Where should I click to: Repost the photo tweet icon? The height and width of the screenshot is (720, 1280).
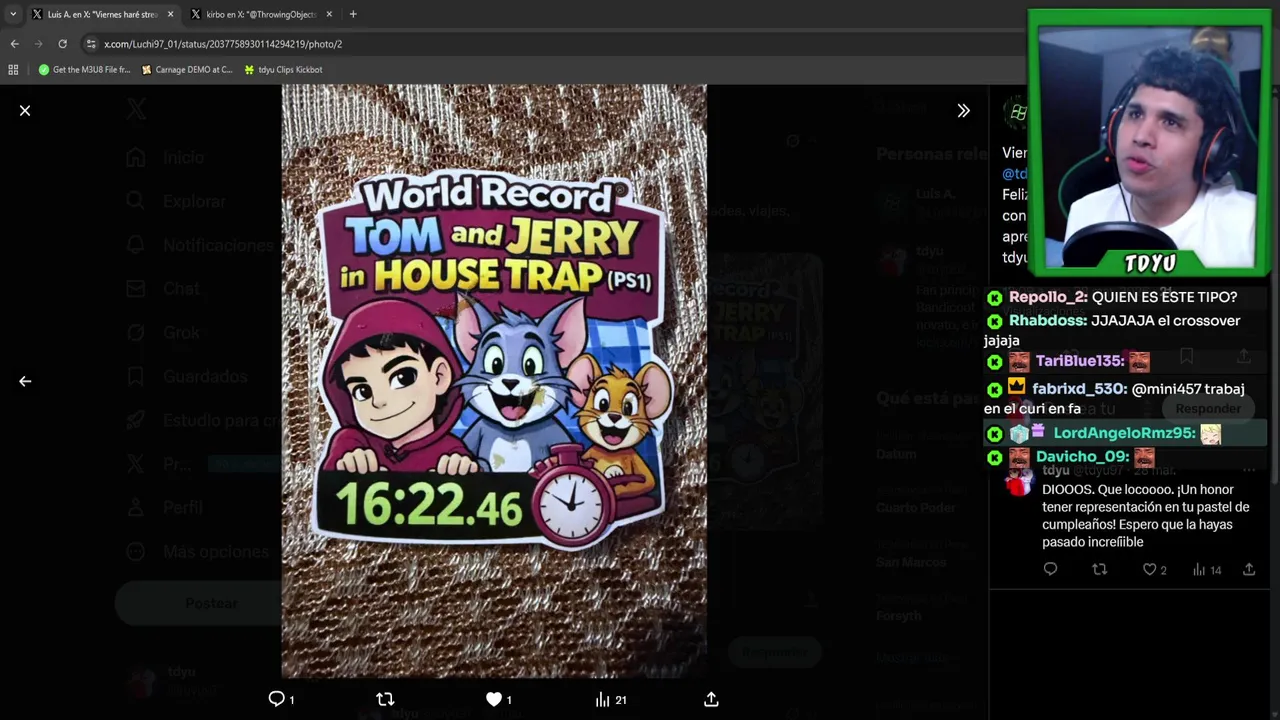[385, 699]
